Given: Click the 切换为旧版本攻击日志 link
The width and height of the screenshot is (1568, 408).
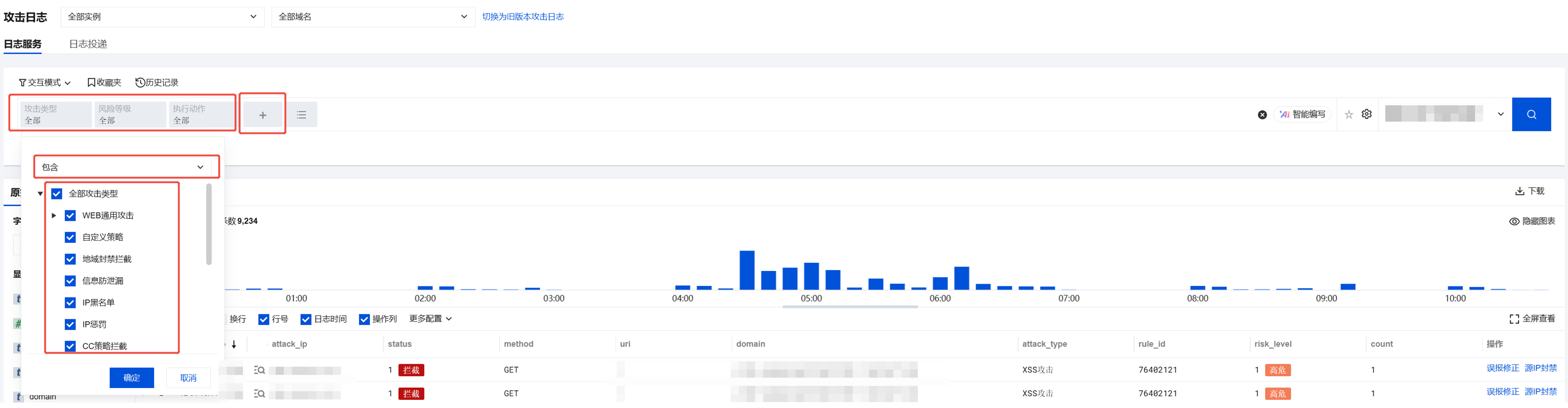Looking at the screenshot, I should 523,17.
